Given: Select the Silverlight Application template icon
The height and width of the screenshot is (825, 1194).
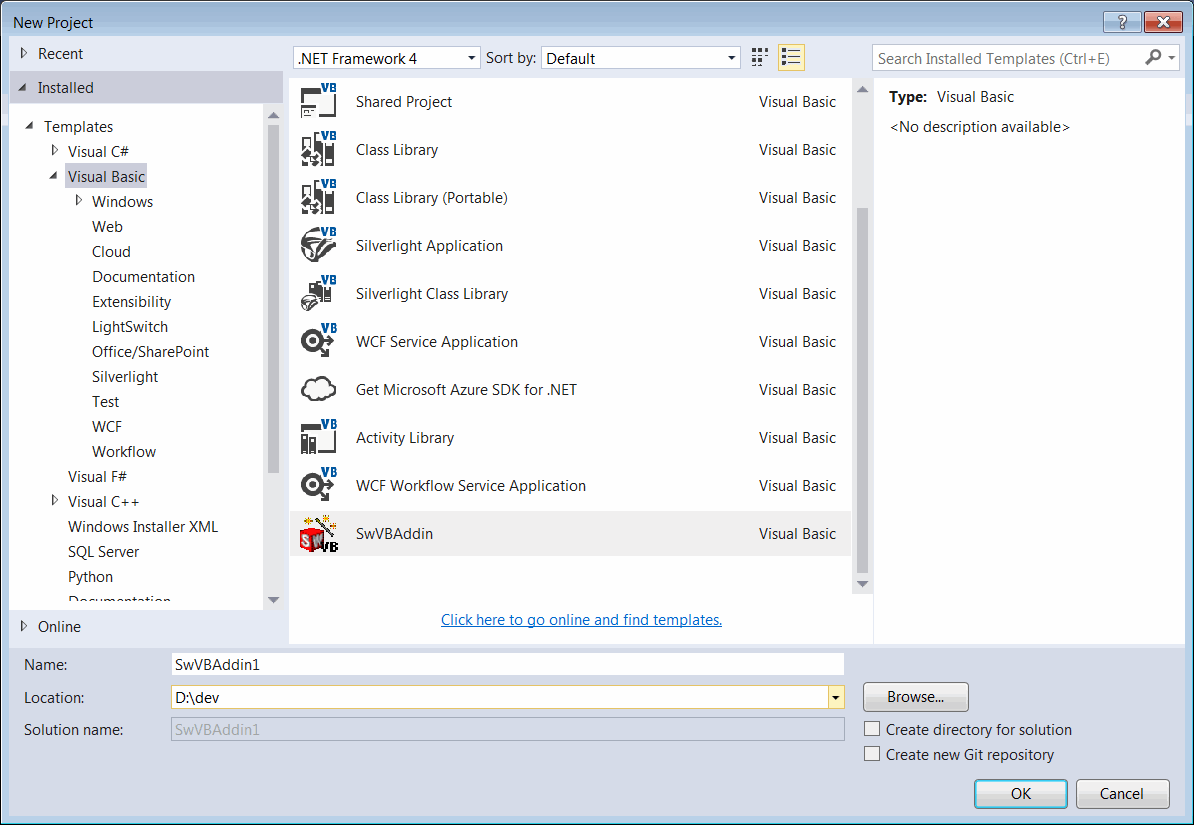Looking at the screenshot, I should tap(318, 245).
